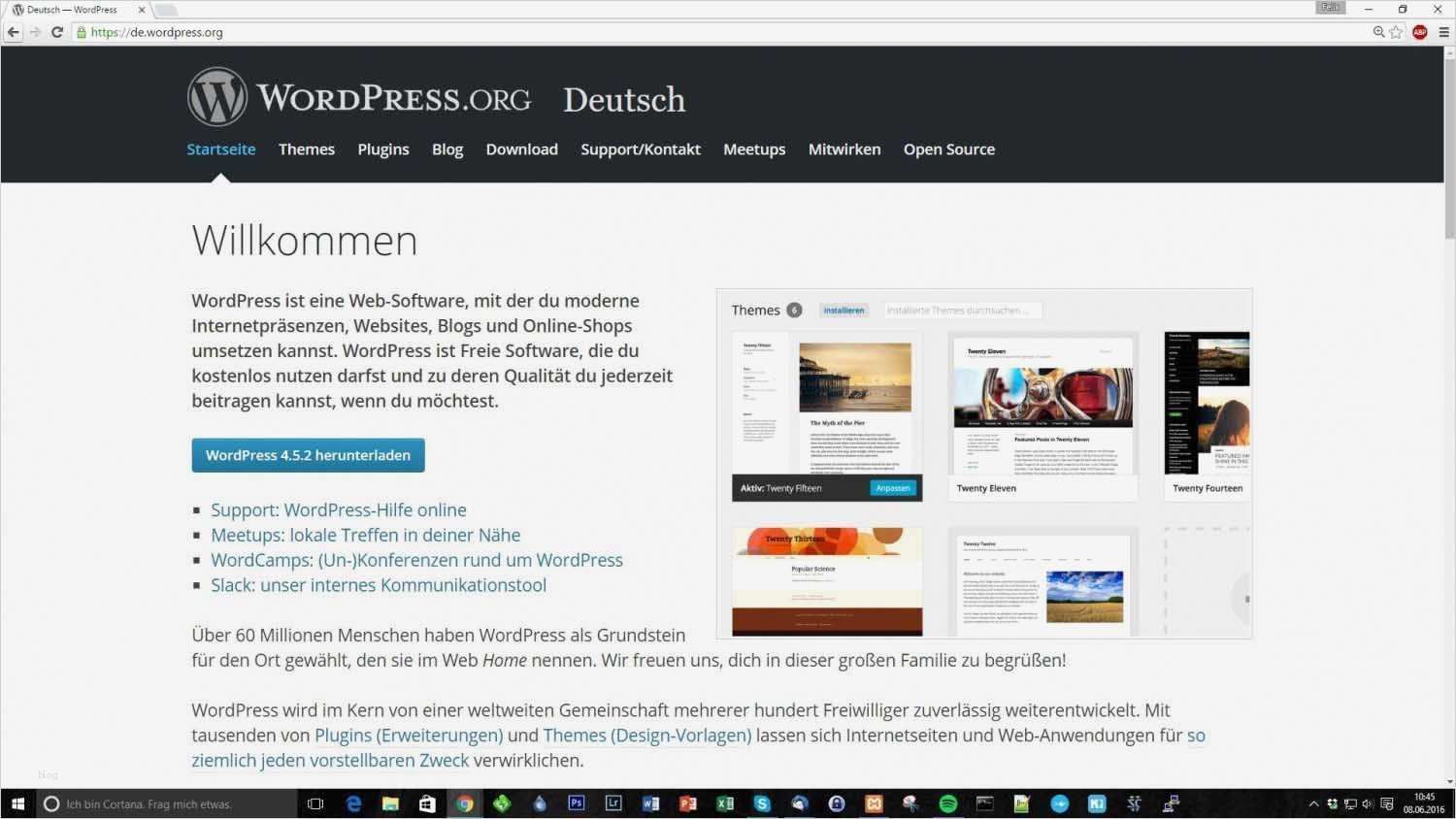1456x819 pixels.
Task: Open the Adblock Plus extension icon
Action: point(1420,32)
